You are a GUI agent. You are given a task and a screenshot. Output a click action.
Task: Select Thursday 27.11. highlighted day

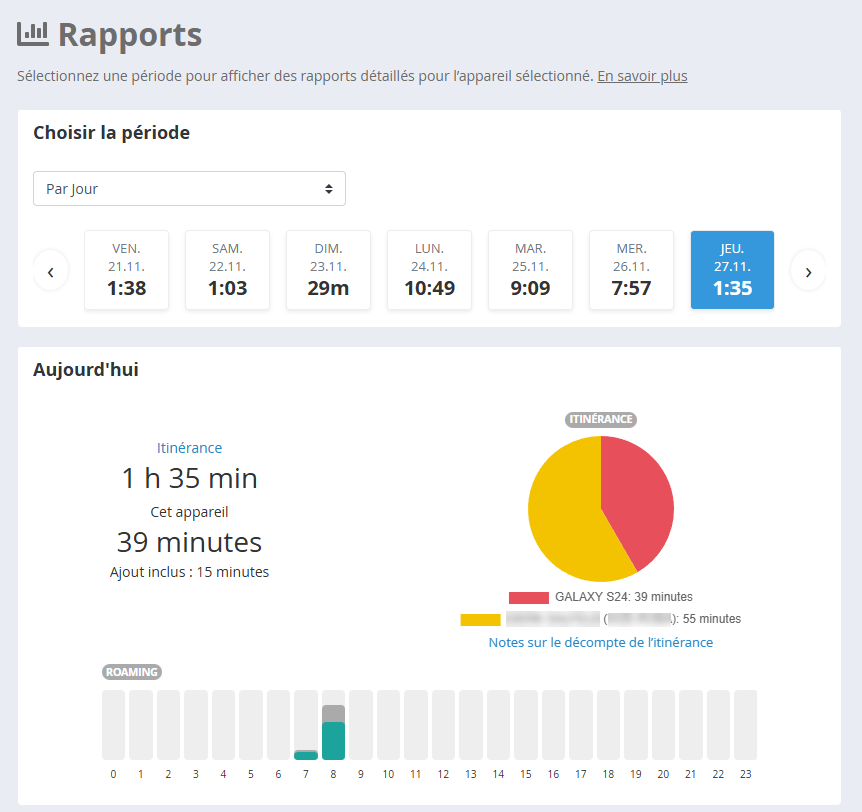732,270
